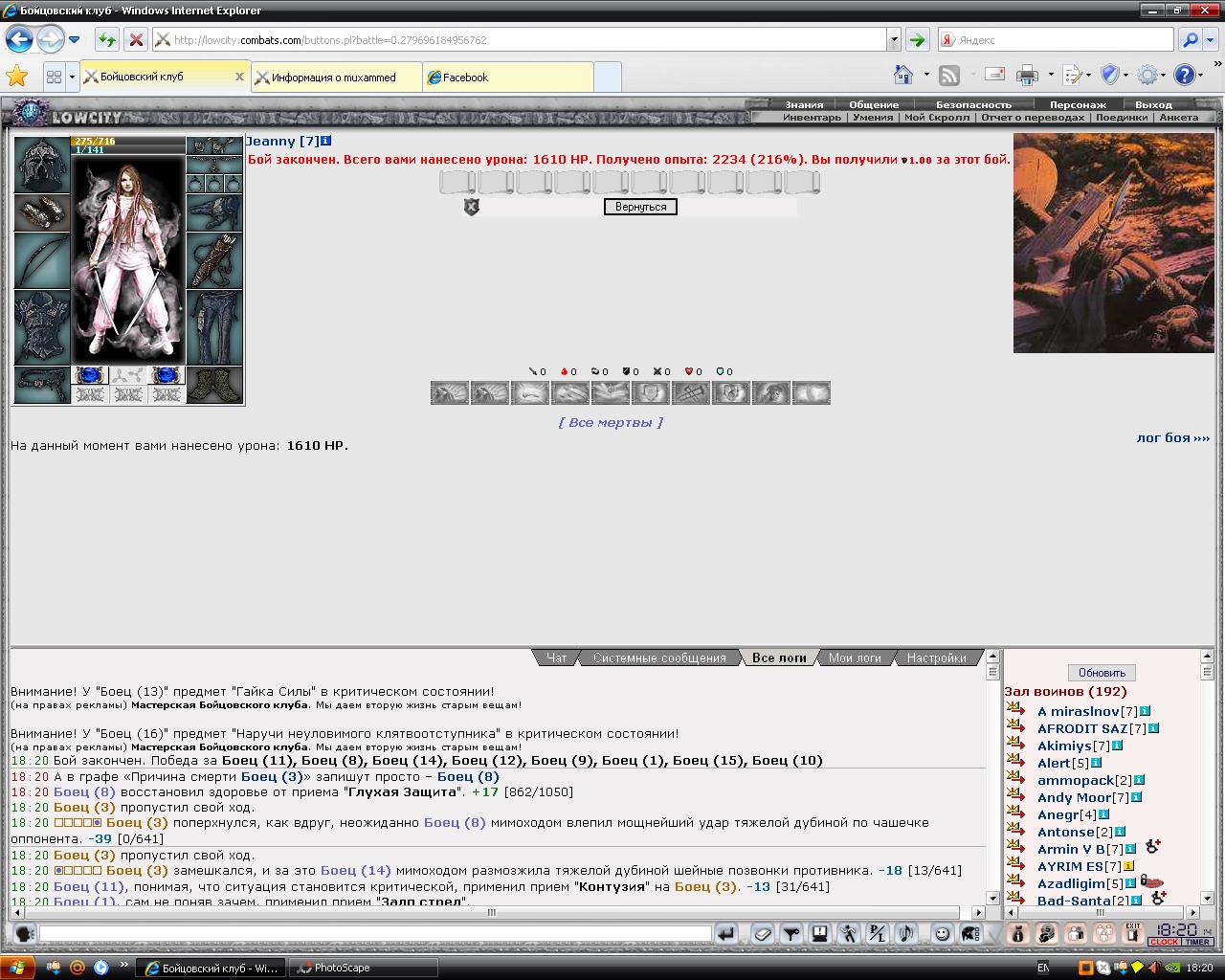Select the bow weapon slot
The height and width of the screenshot is (980, 1225).
point(42,260)
